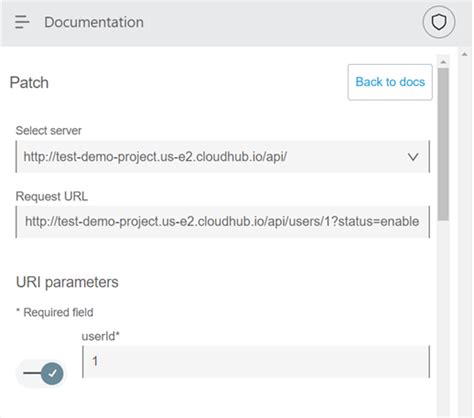Image resolution: width=474 pixels, height=418 pixels.
Task: Click inside the Request URL field
Action: click(223, 222)
